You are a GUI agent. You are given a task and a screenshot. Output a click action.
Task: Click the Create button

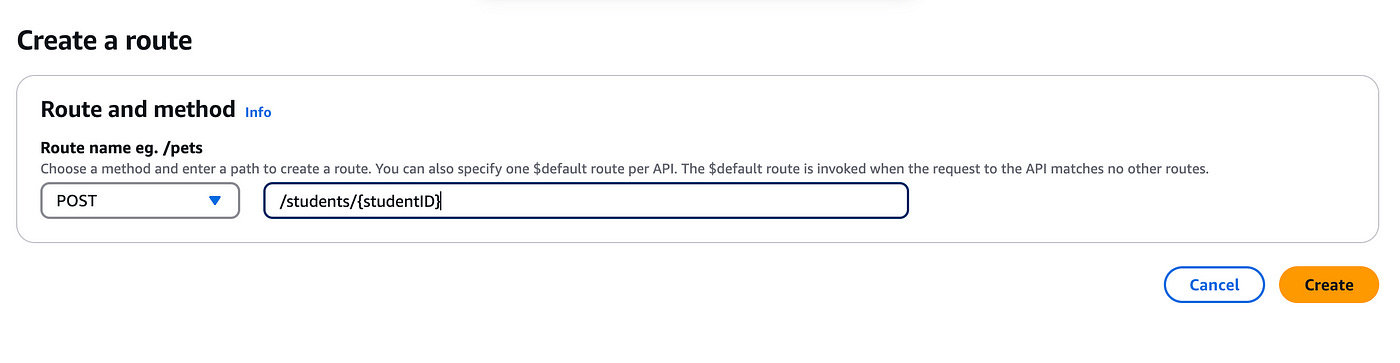1329,285
